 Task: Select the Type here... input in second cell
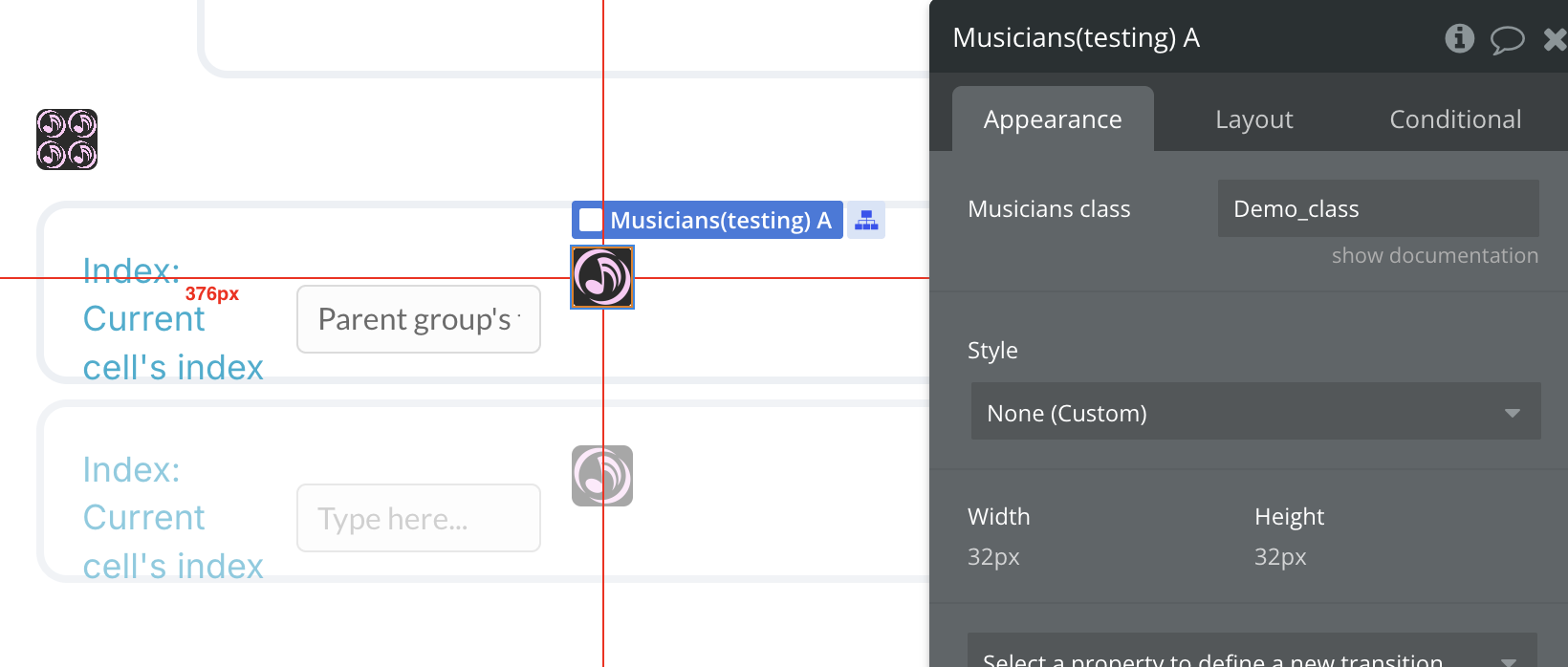[419, 518]
